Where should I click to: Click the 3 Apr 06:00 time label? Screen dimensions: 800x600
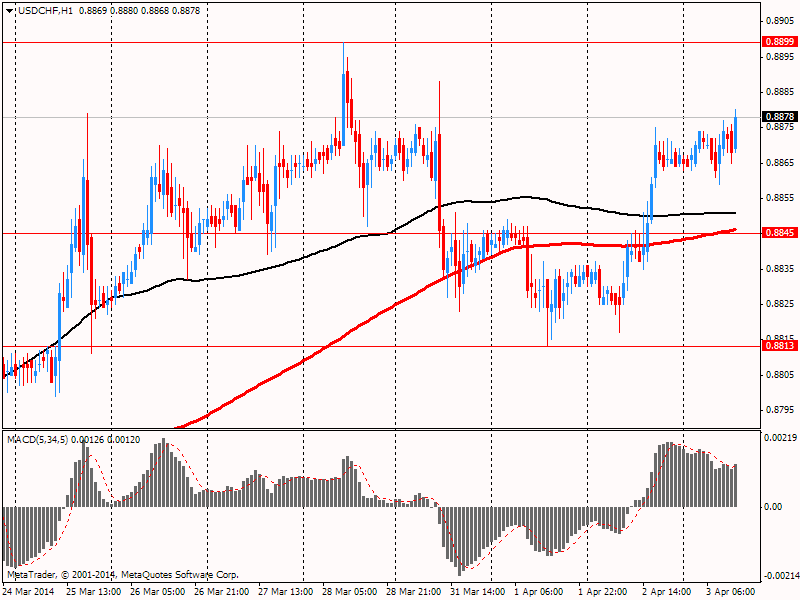tap(731, 592)
